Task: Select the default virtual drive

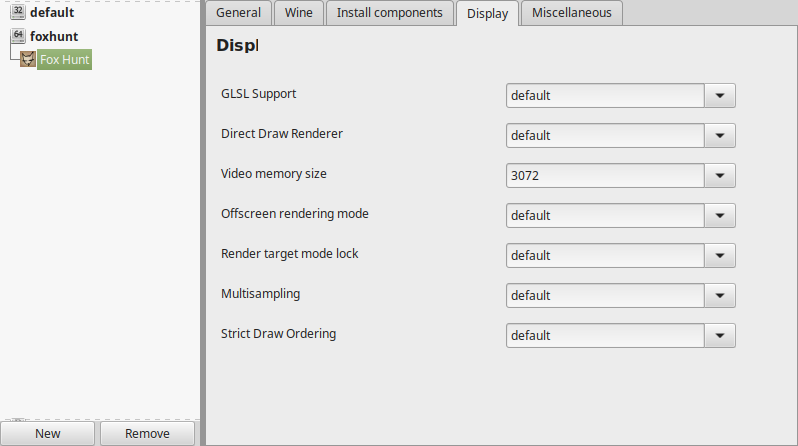Action: (x=52, y=12)
